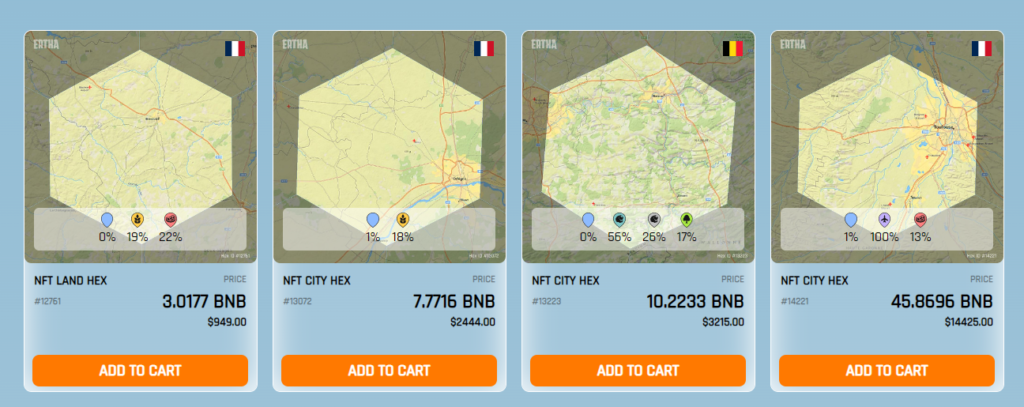The height and width of the screenshot is (407, 1024).
Task: Add the 3.0177 BNB land hex to cart
Action: pyautogui.click(x=140, y=370)
